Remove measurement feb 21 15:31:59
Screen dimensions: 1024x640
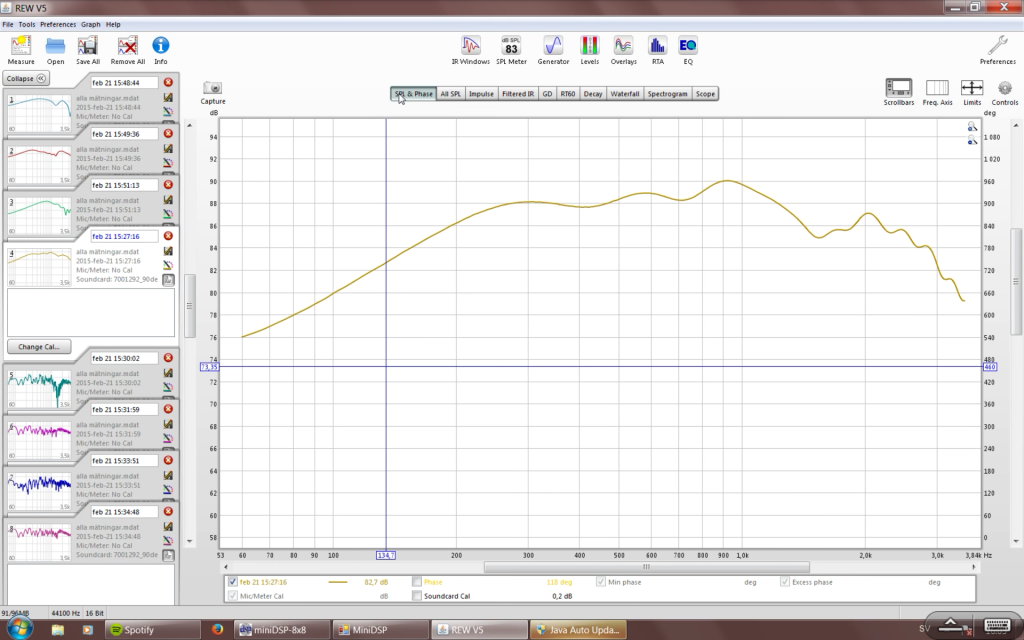[x=168, y=409]
